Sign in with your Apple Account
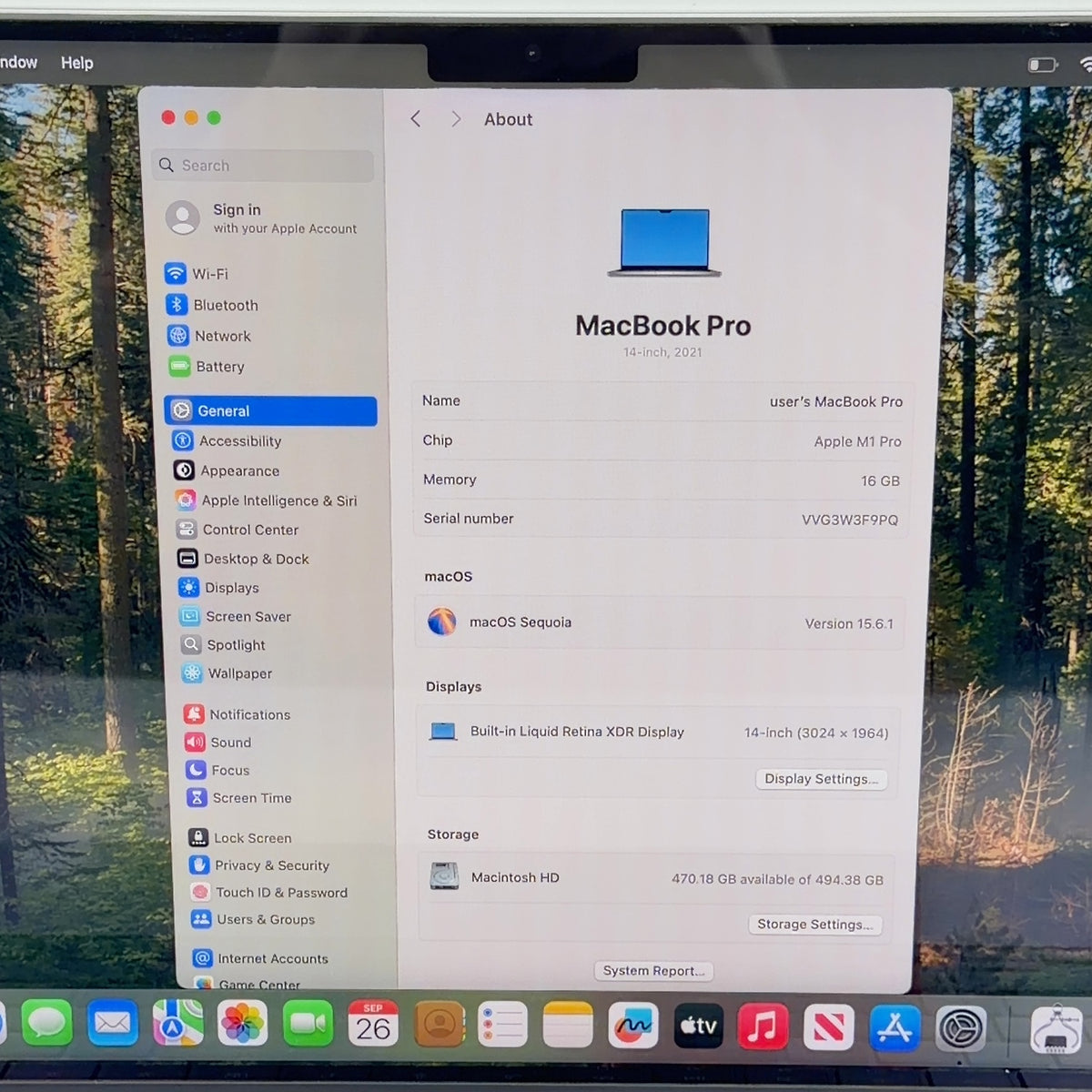Viewport: 1092px width, 1092px height. pos(262,218)
